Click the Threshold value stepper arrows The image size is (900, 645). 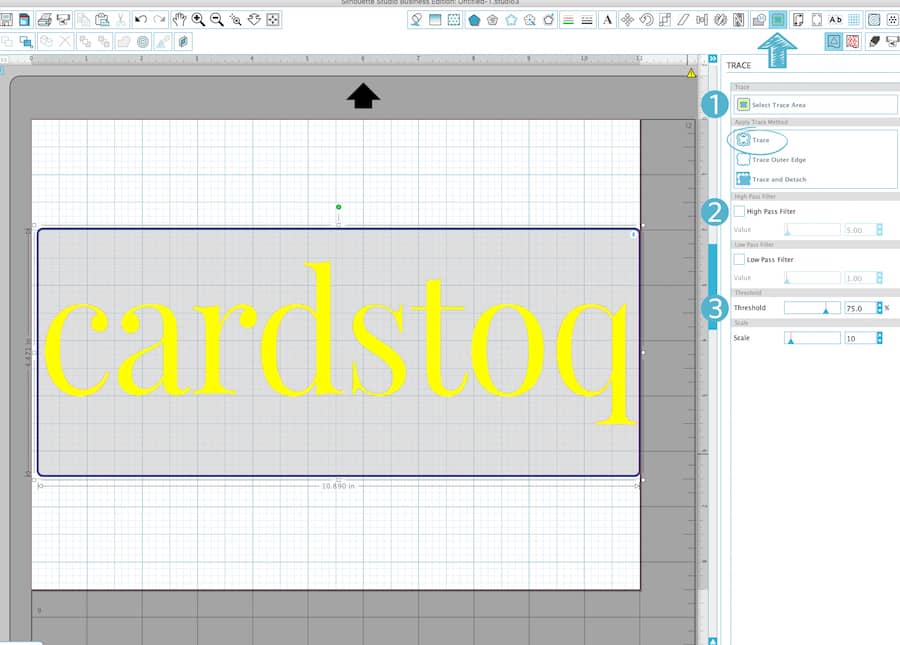click(879, 308)
